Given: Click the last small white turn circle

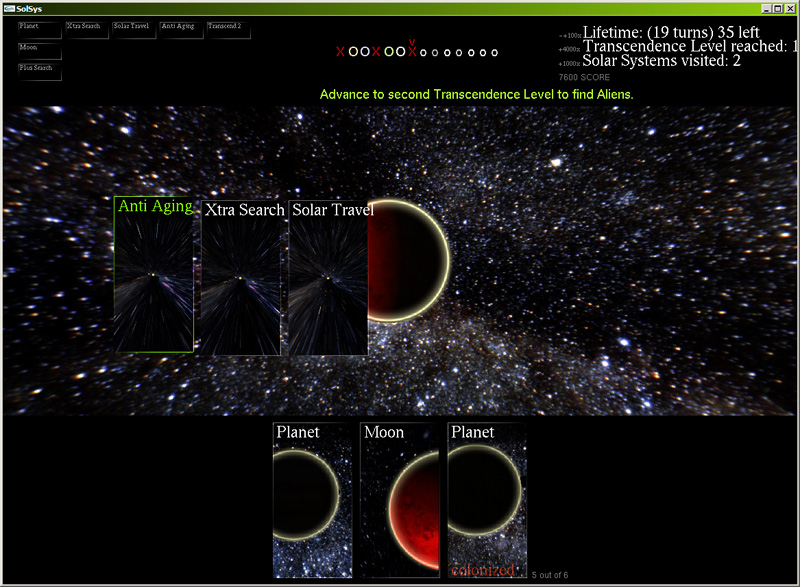Looking at the screenshot, I should pyautogui.click(x=494, y=52).
